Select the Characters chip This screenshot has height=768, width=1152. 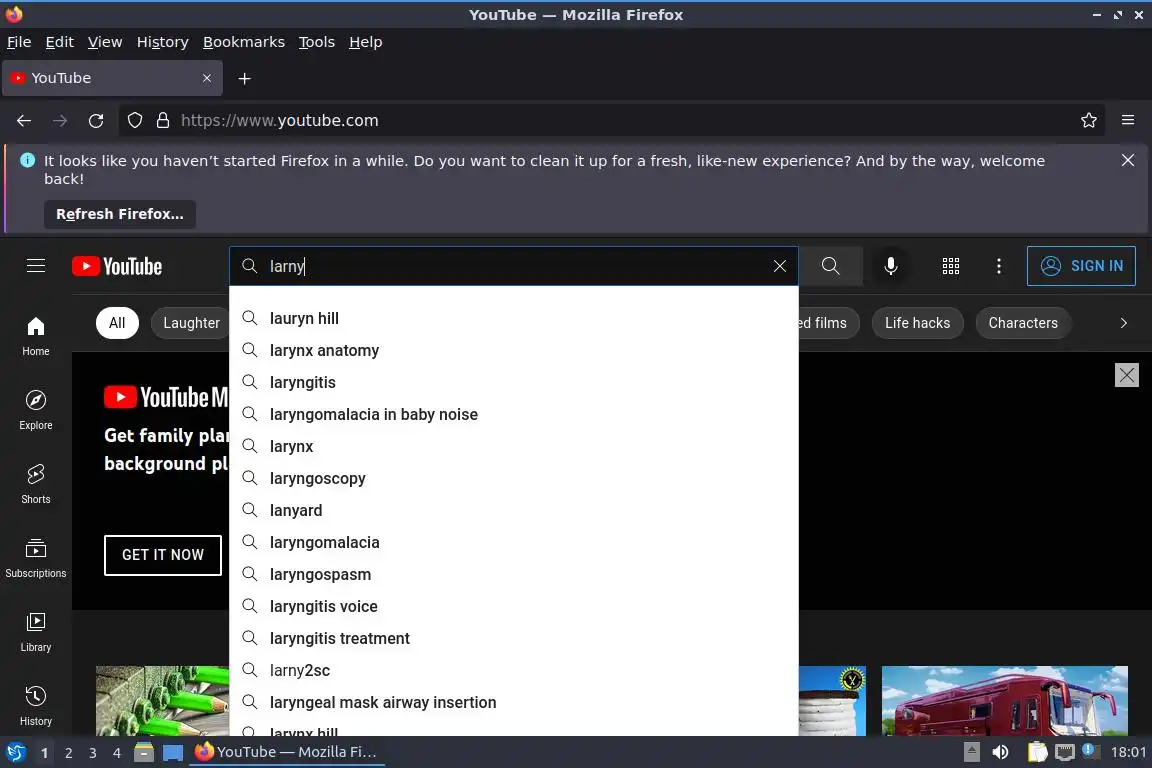point(1023,323)
